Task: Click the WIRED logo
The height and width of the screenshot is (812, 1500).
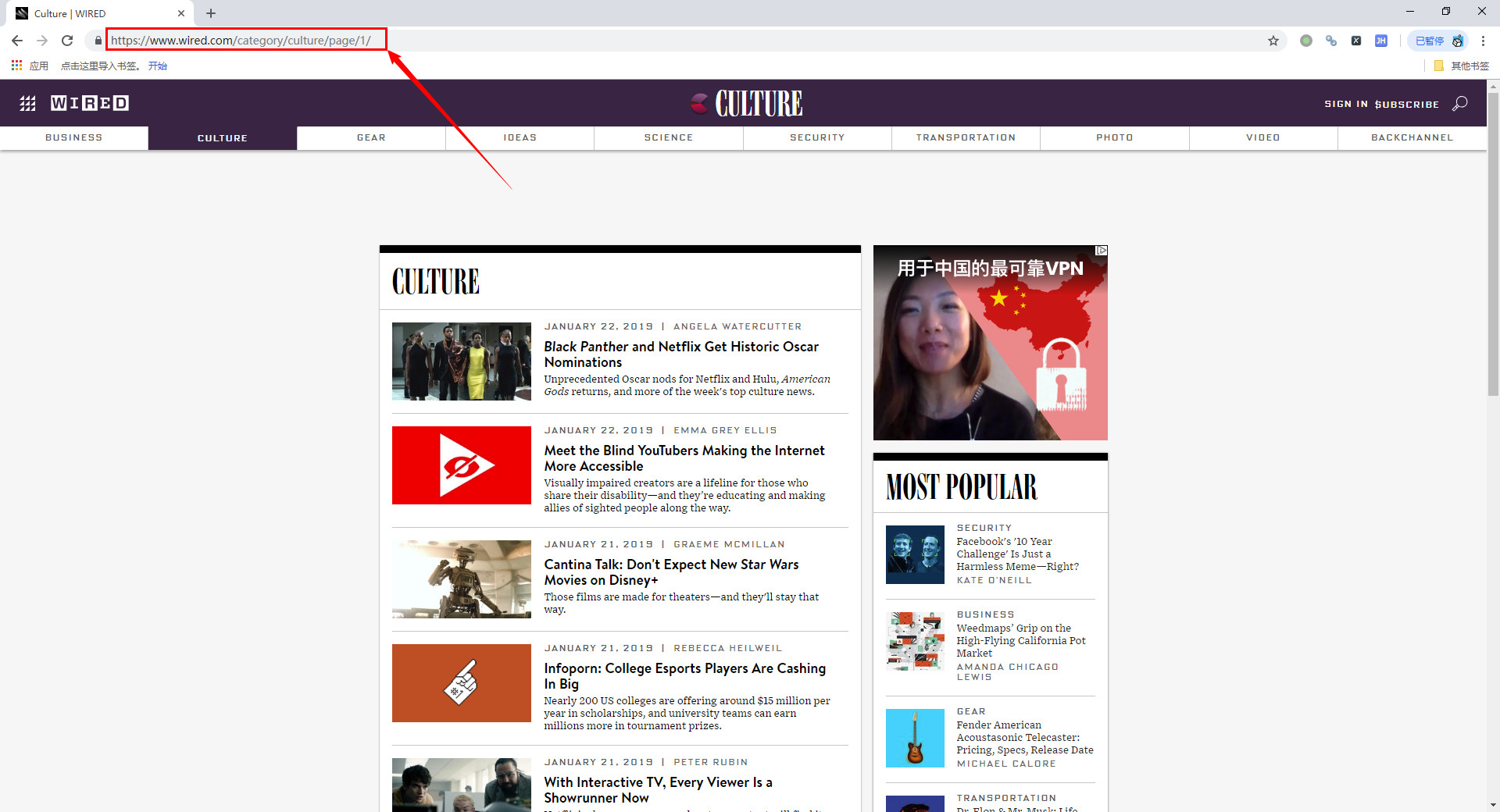Action: tap(90, 103)
